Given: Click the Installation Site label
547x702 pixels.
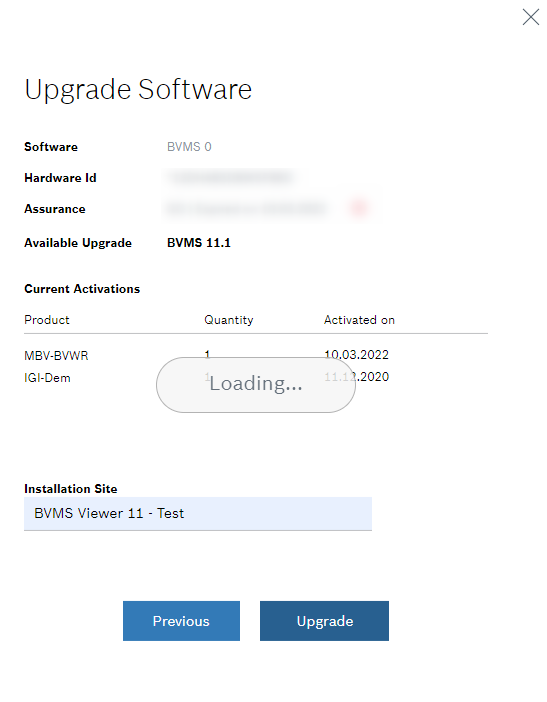Looking at the screenshot, I should point(71,488).
